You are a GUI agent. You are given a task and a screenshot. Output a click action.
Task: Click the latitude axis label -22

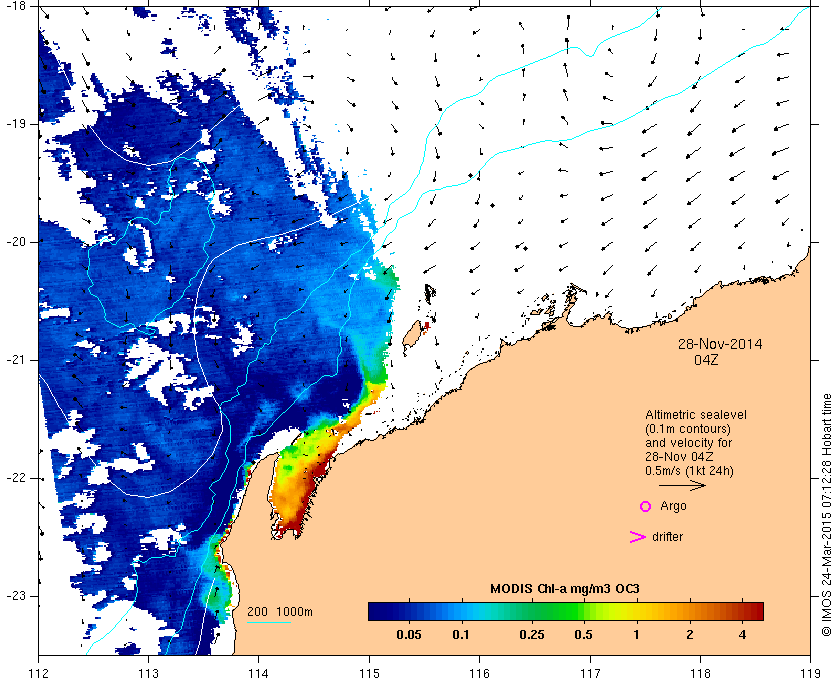[16, 477]
